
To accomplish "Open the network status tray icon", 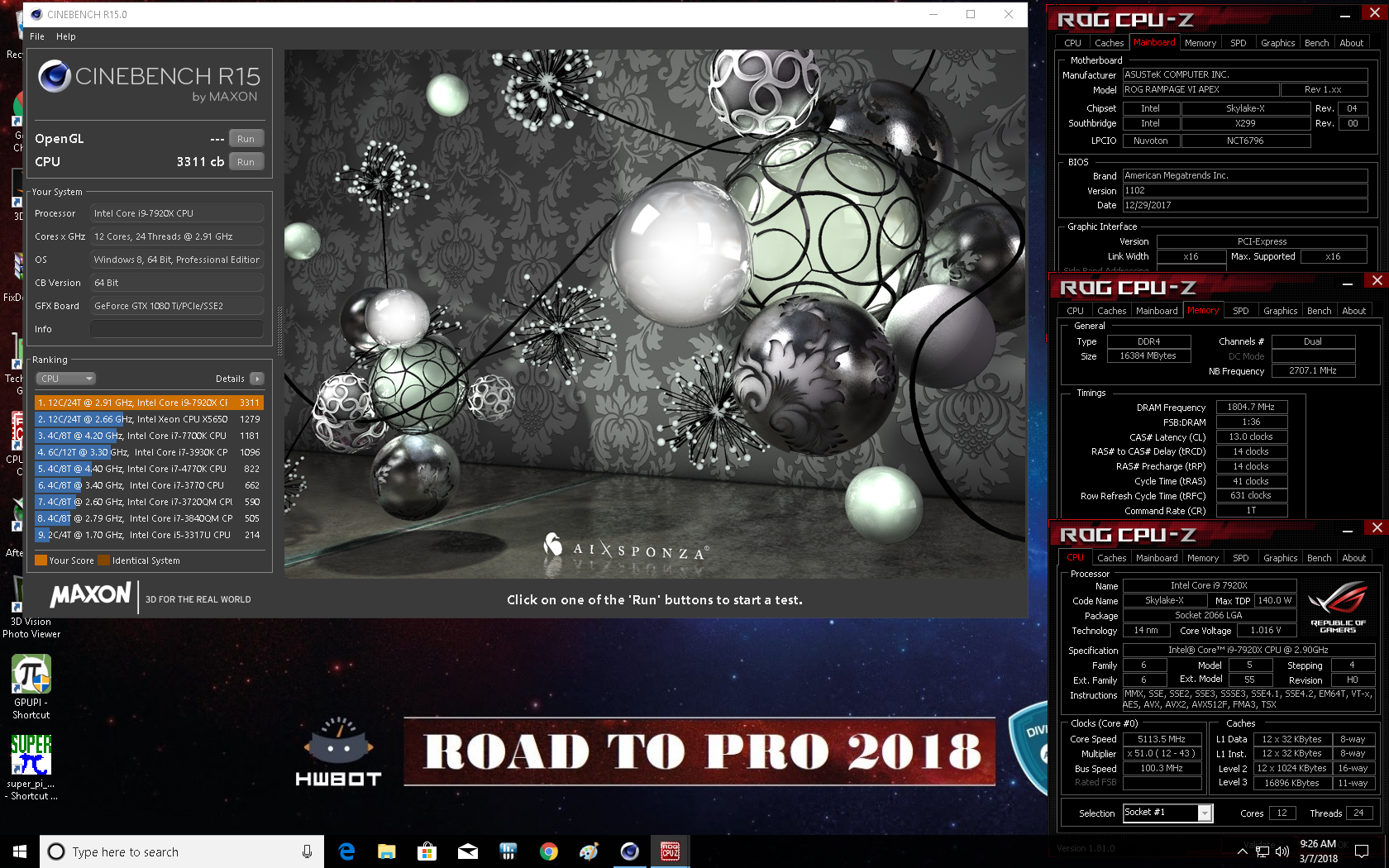I will tap(1263, 851).
